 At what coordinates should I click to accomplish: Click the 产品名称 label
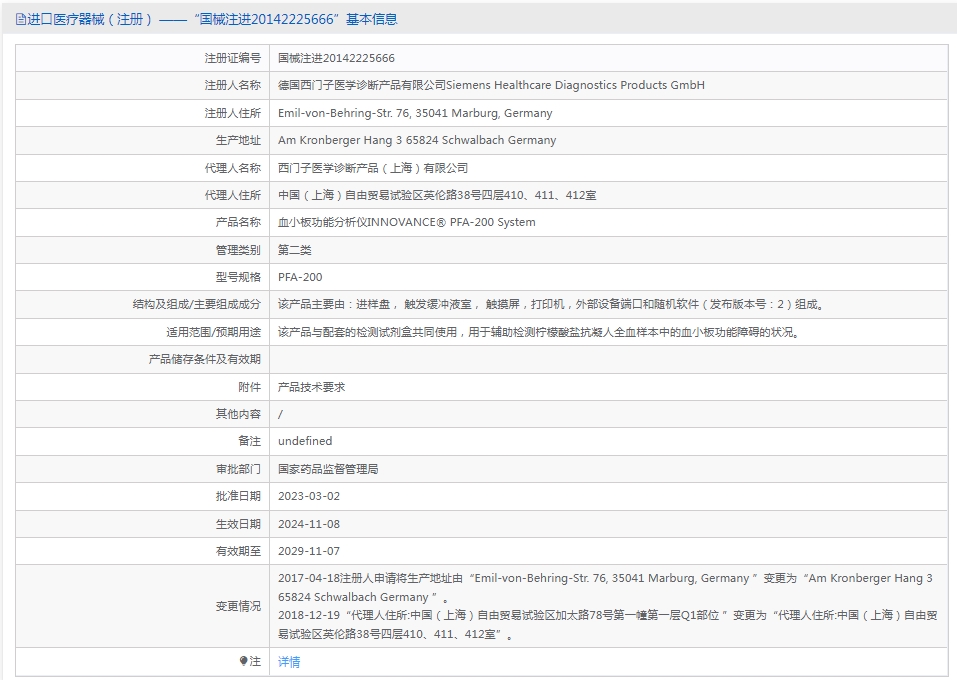point(238,222)
